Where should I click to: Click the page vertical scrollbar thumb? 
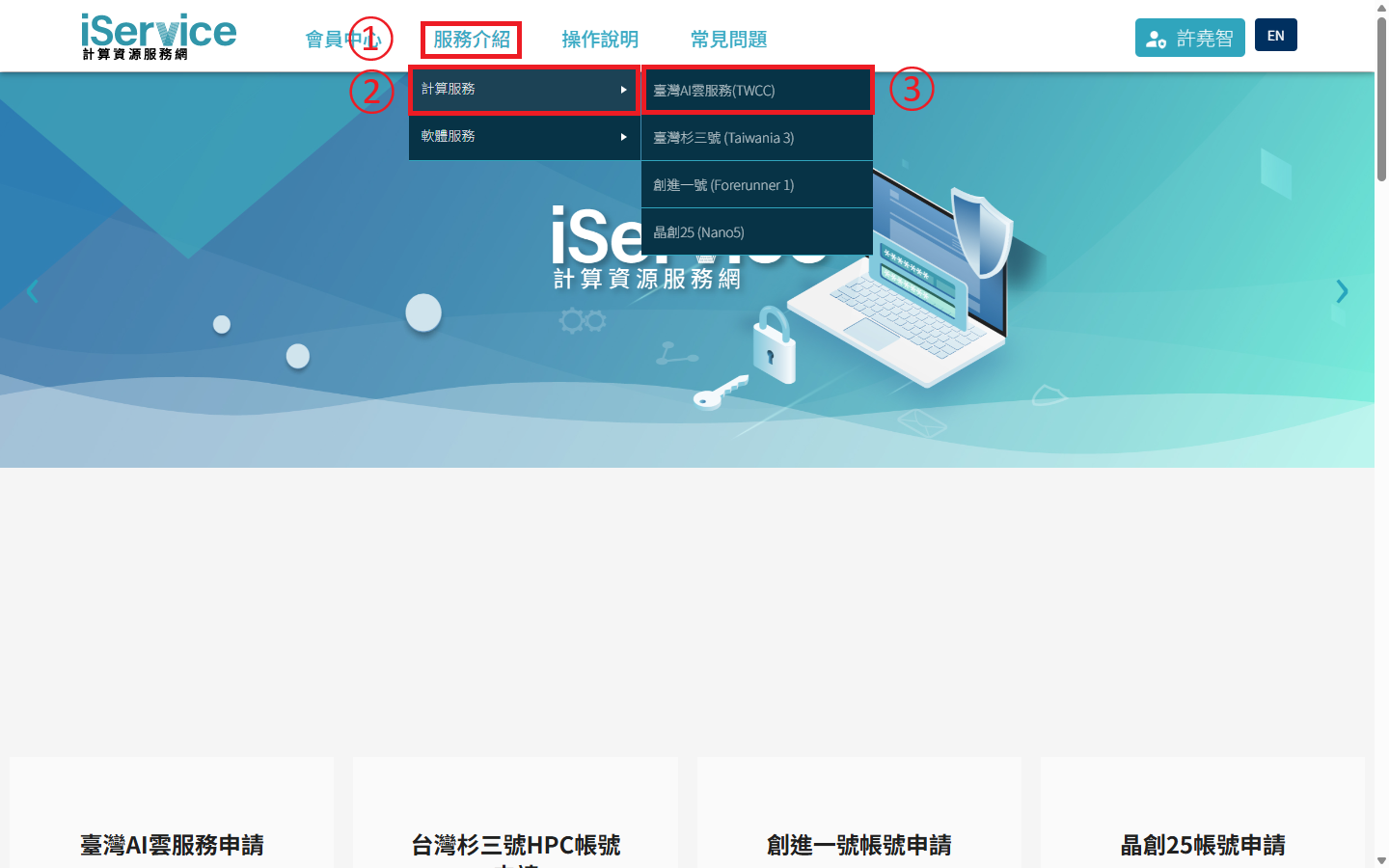[1381, 98]
